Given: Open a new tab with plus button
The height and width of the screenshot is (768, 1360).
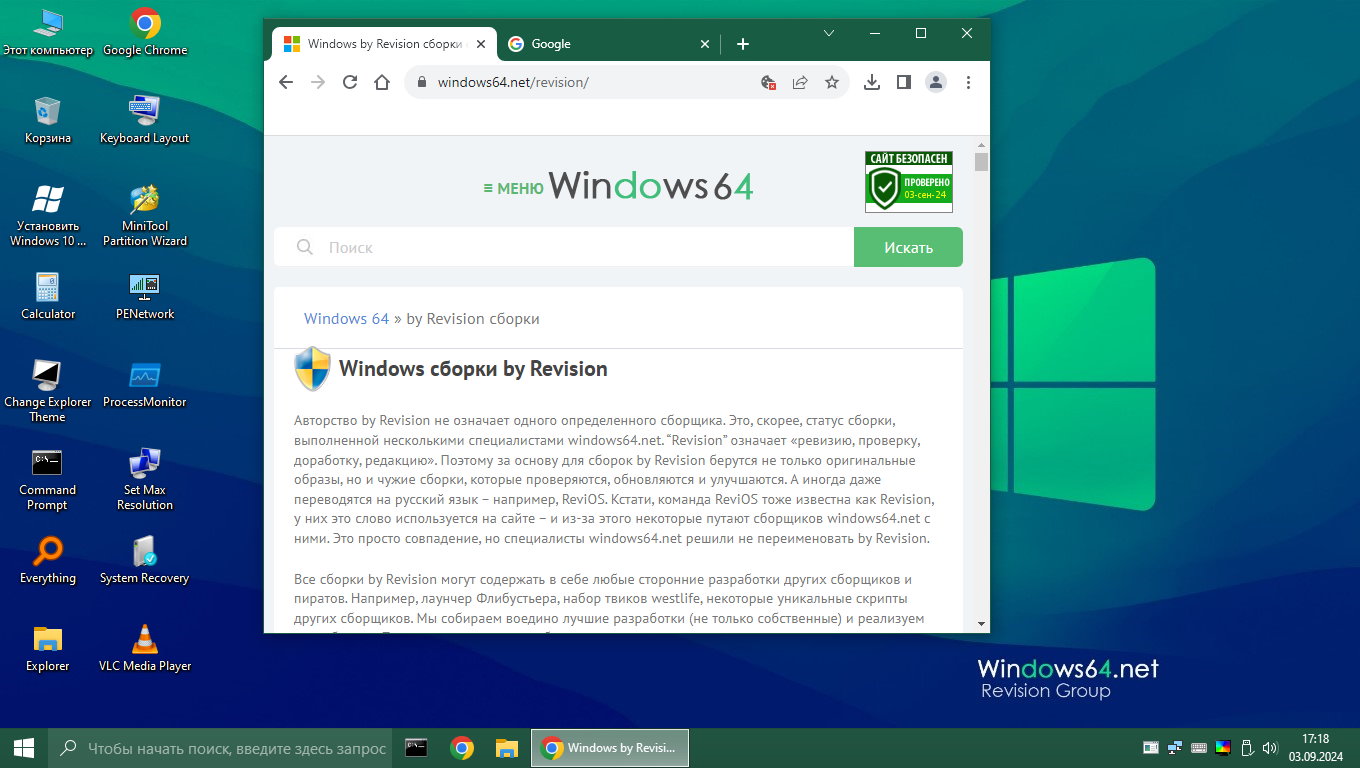Looking at the screenshot, I should click(742, 44).
